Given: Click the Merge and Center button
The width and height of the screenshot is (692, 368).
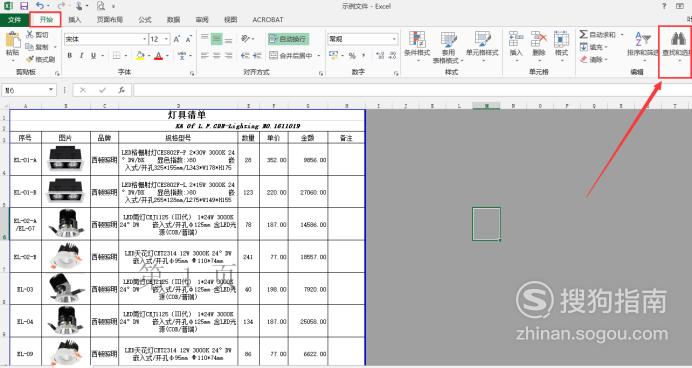Looking at the screenshot, I should [294, 56].
